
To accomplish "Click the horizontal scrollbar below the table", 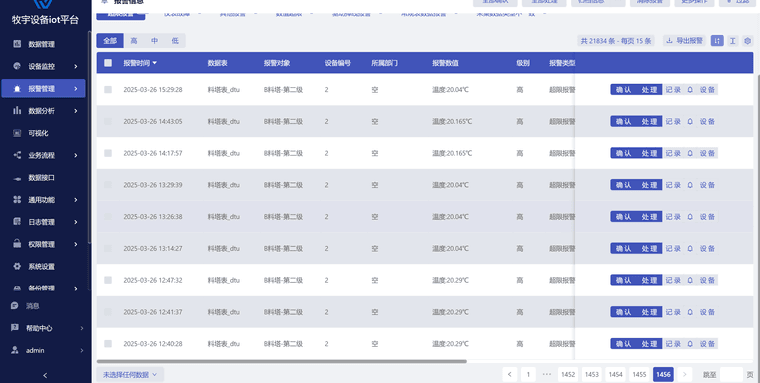I will click(x=281, y=361).
